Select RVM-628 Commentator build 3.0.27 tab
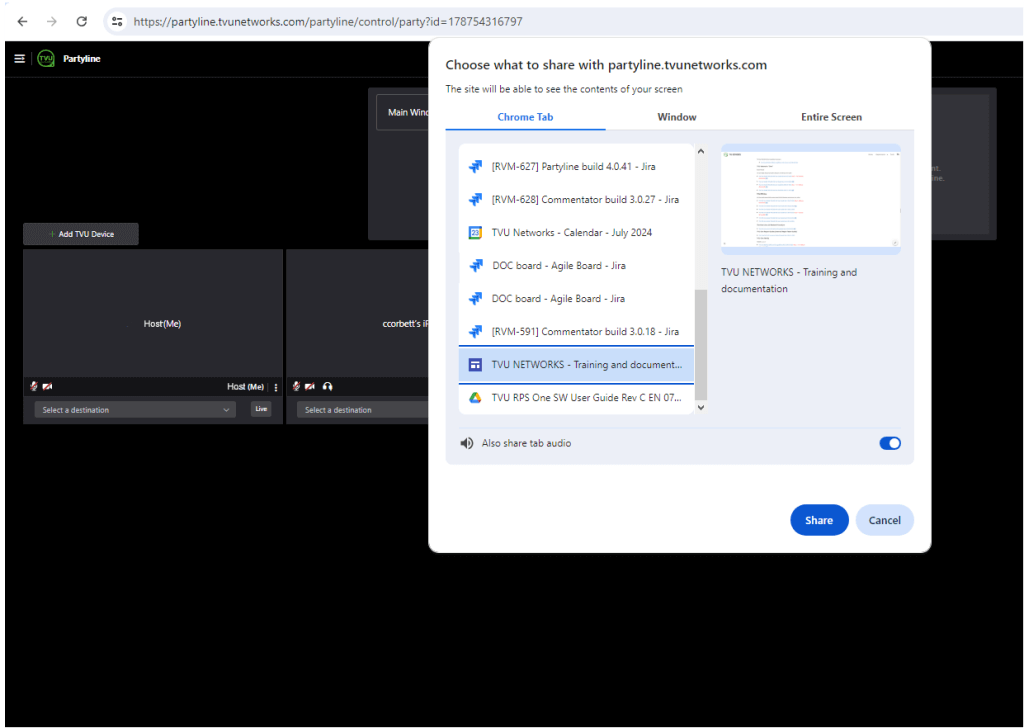 tap(576, 200)
